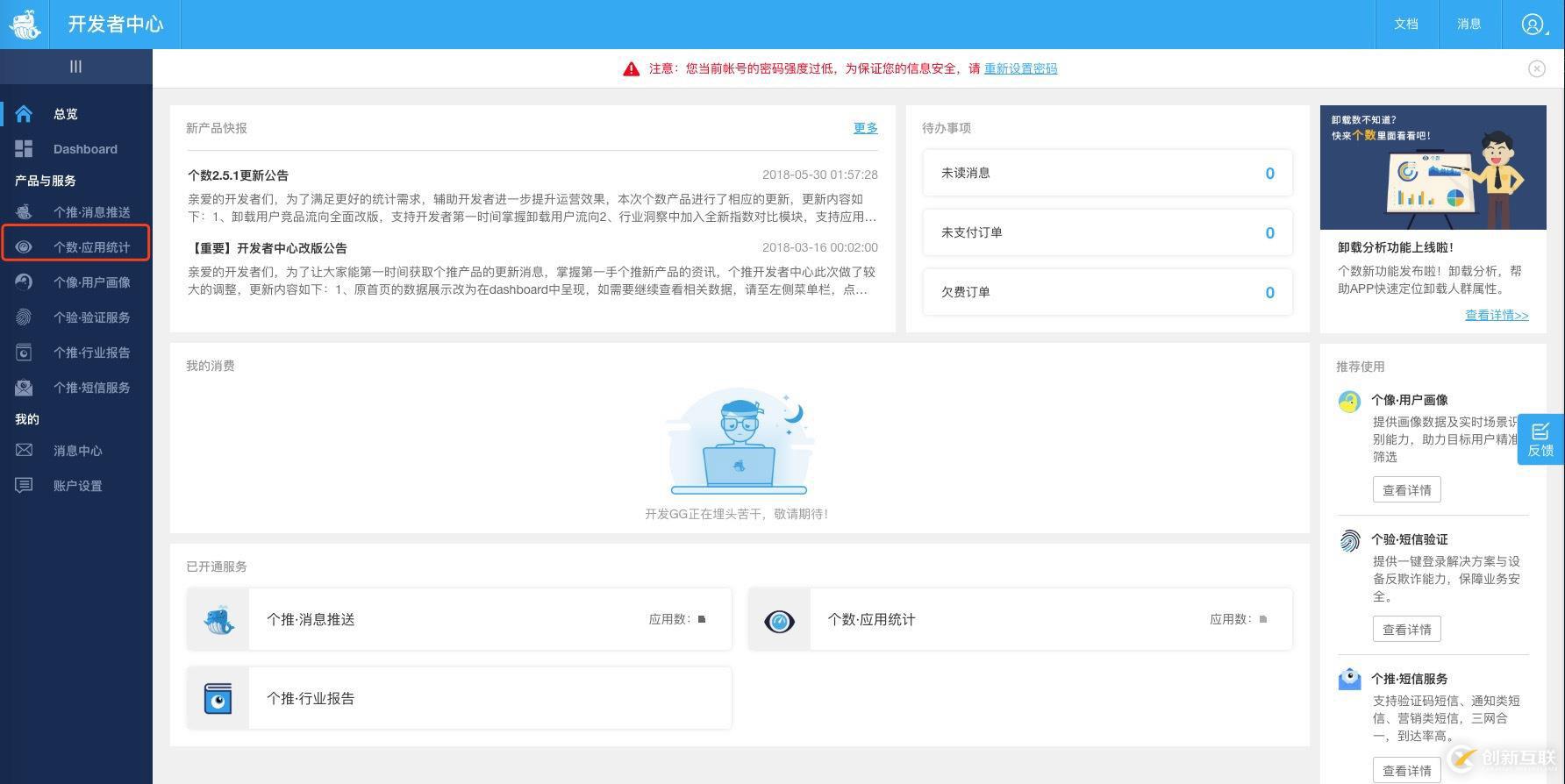Click the 重新设置密码 link
Screen dimensions: 1565x784
(1020, 68)
